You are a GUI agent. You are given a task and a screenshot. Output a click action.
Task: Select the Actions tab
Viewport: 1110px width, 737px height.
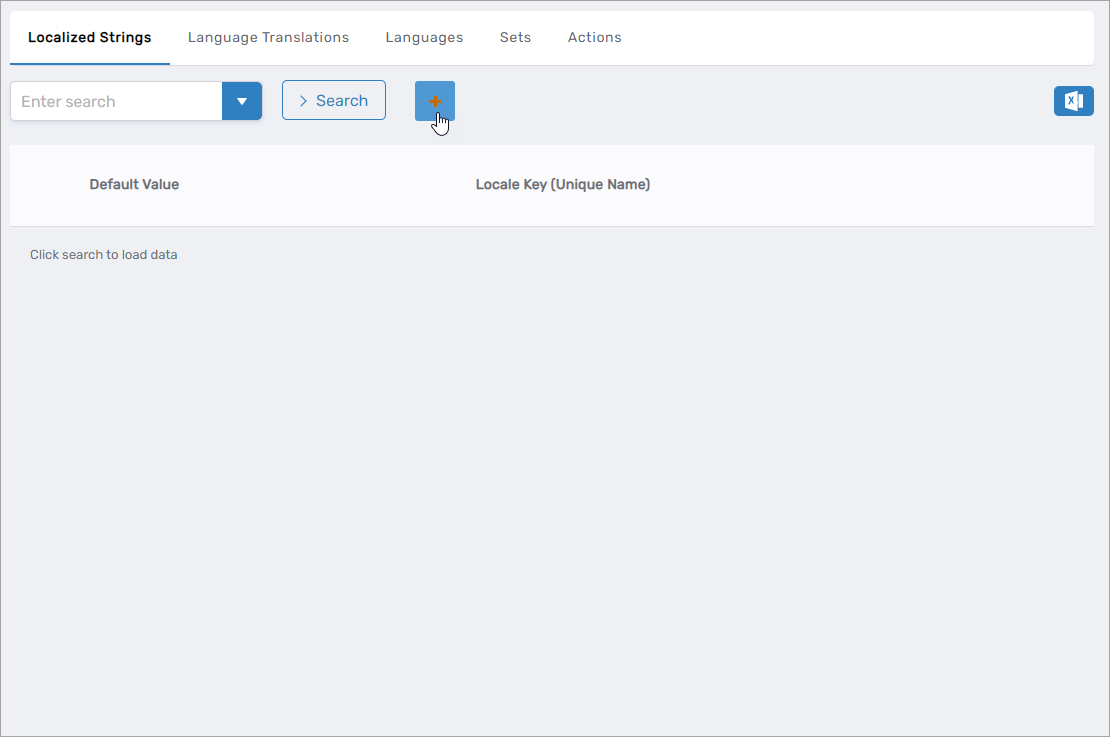coord(594,37)
